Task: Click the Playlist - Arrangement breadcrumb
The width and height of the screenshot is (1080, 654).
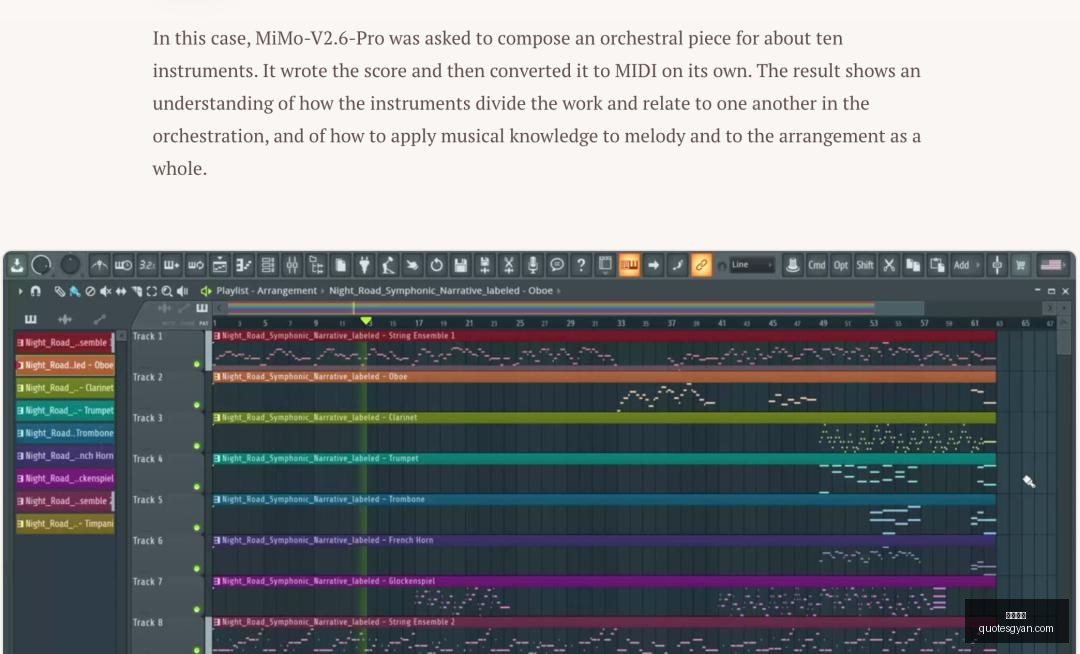Action: [x=266, y=291]
